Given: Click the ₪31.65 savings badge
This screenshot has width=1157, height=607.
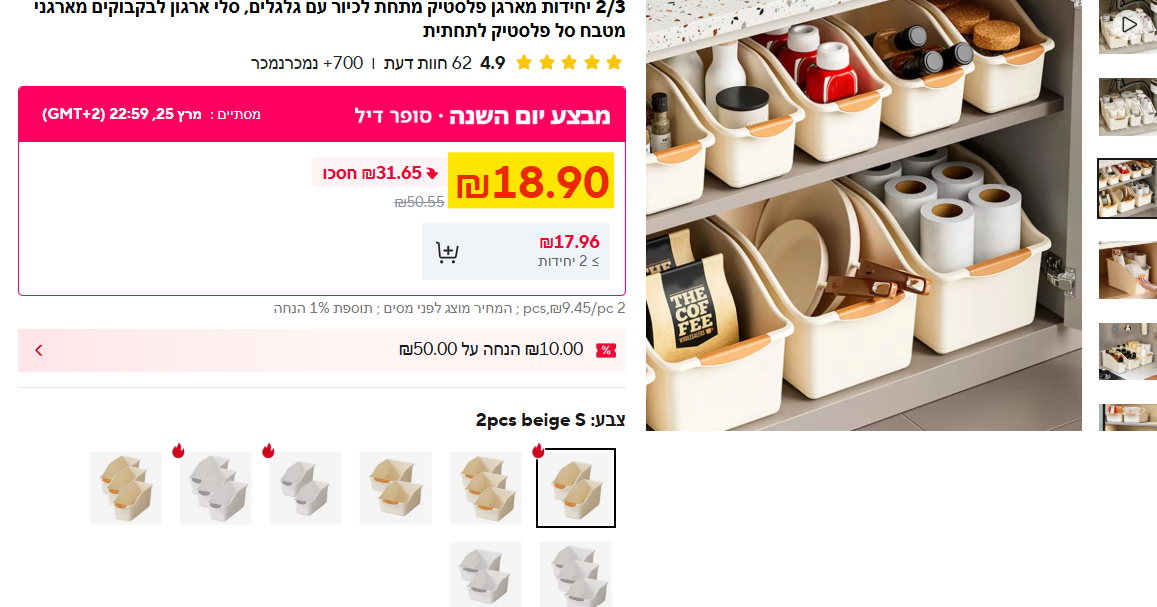Looking at the screenshot, I should 379,173.
